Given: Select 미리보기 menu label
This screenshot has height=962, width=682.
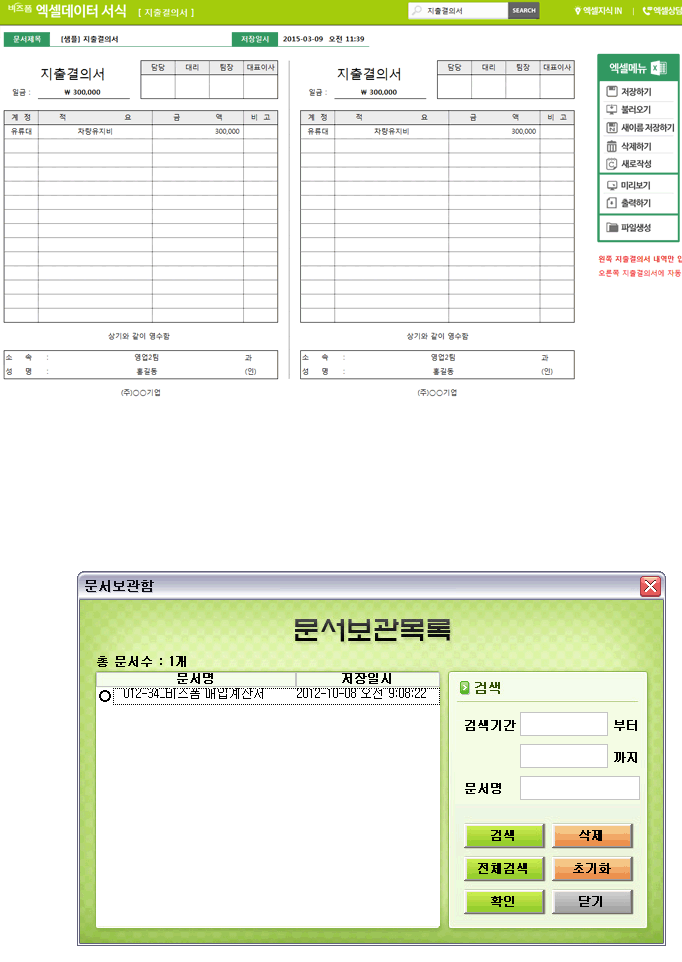Looking at the screenshot, I should click(636, 185).
